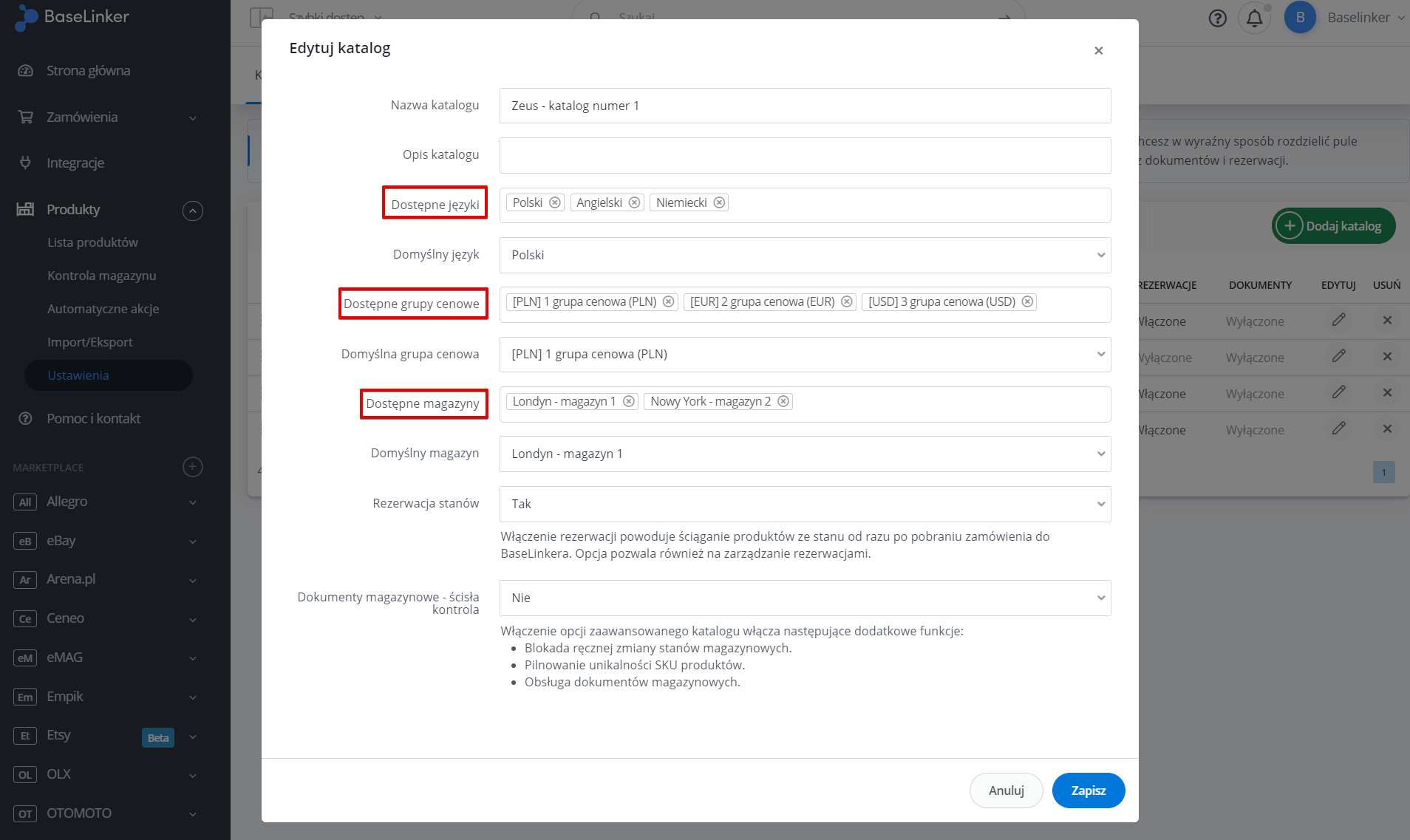
Task: Open the Rezerwacja stanów dropdown
Action: pos(805,504)
